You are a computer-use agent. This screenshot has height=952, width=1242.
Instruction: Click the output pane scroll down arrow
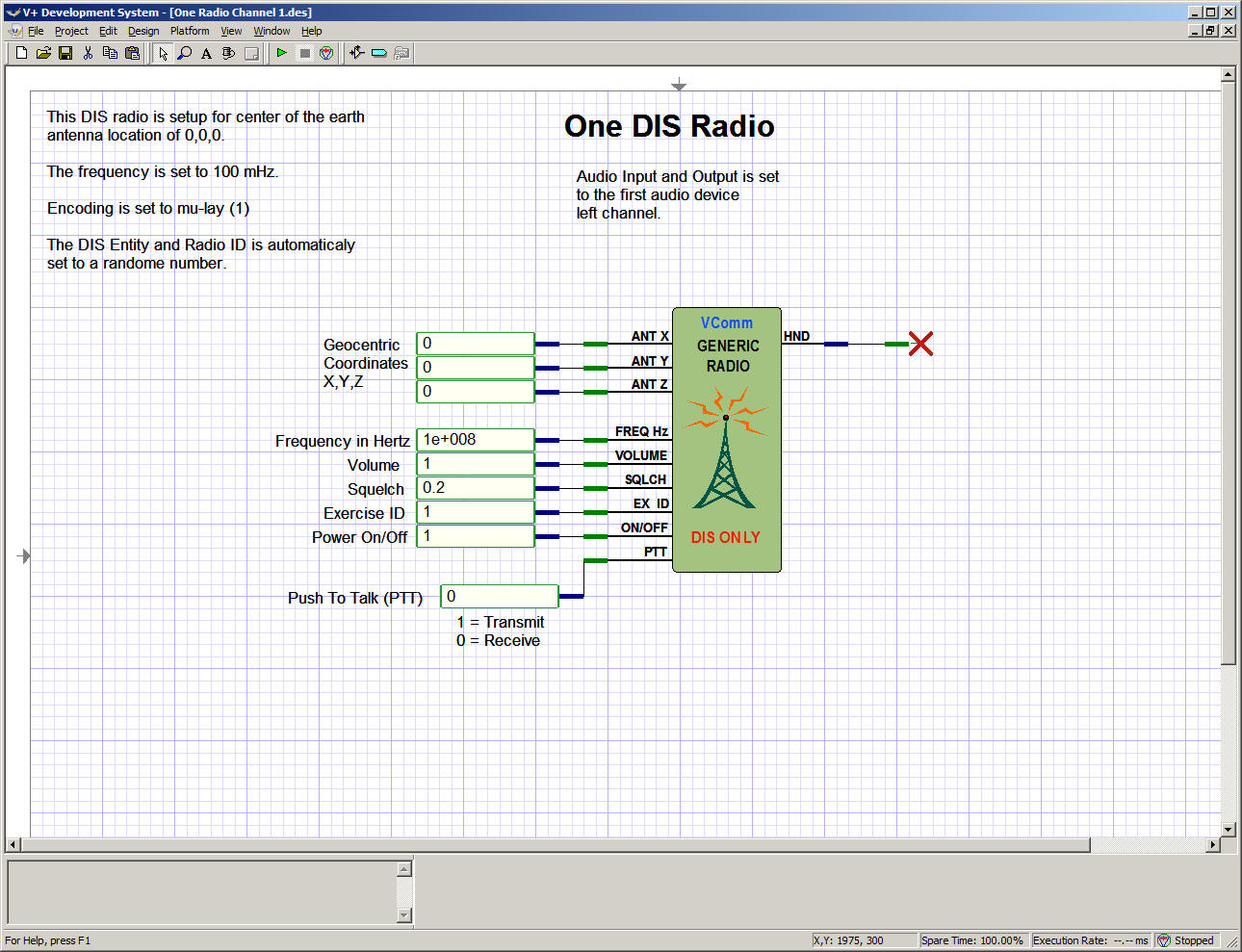[404, 915]
